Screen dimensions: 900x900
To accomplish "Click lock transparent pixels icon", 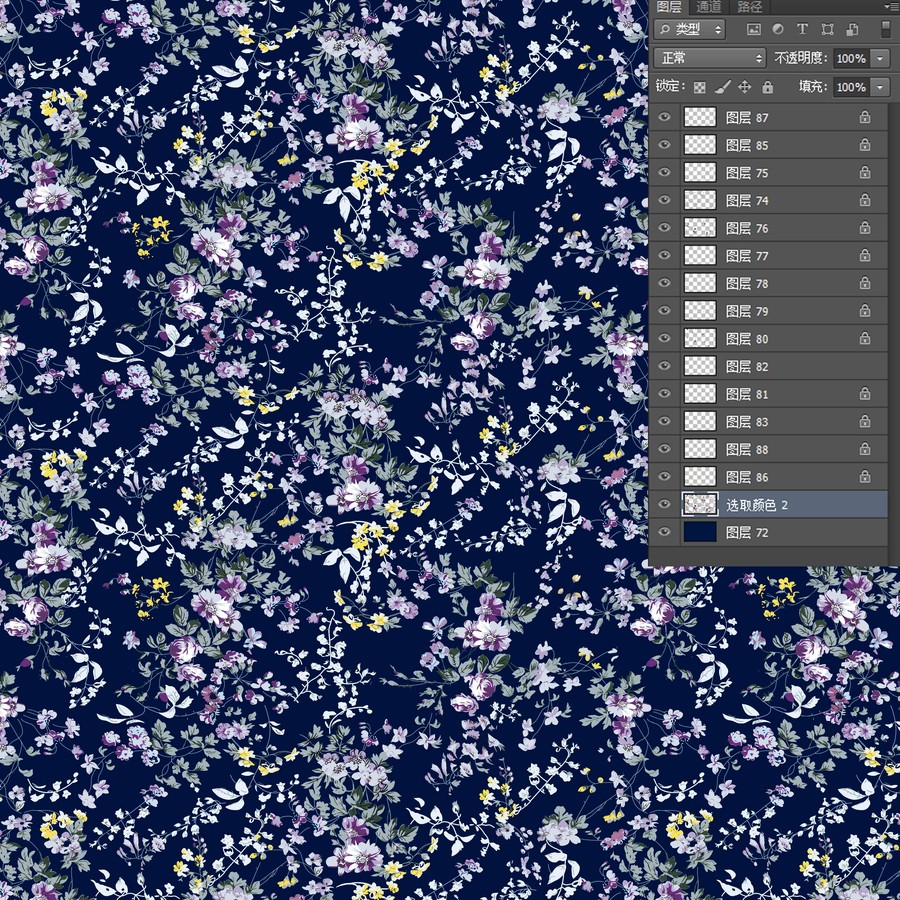I will 700,87.
